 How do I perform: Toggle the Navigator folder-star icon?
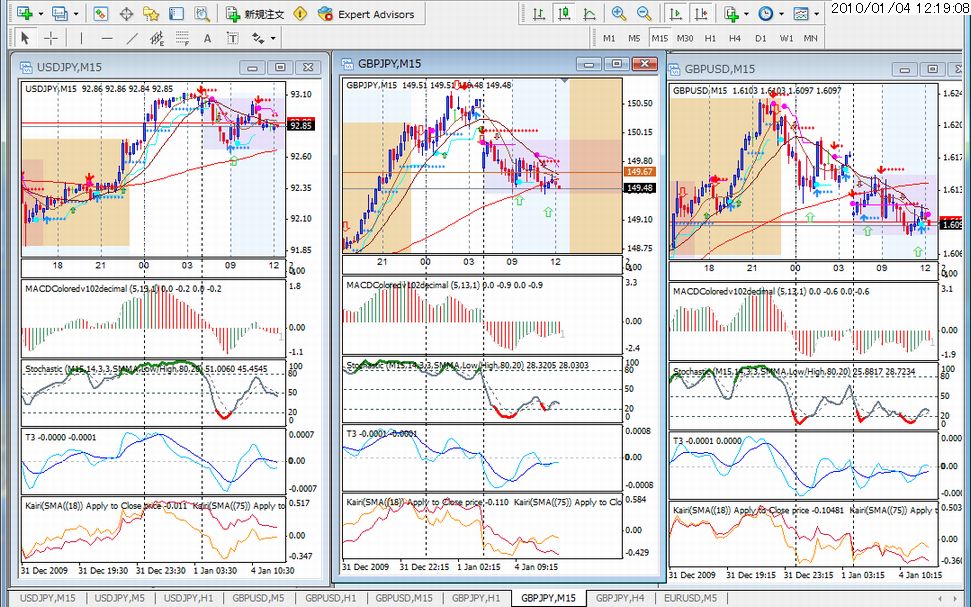click(x=151, y=13)
